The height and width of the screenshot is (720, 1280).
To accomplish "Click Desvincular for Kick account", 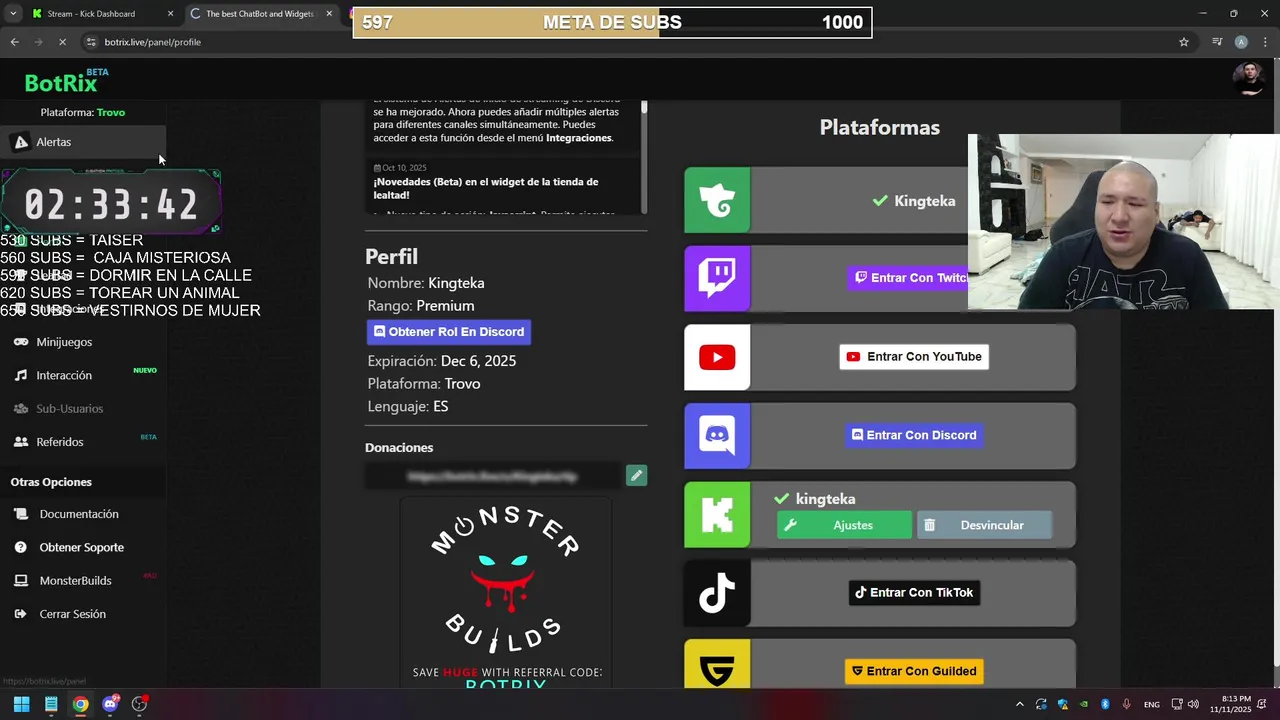I will click(984, 525).
